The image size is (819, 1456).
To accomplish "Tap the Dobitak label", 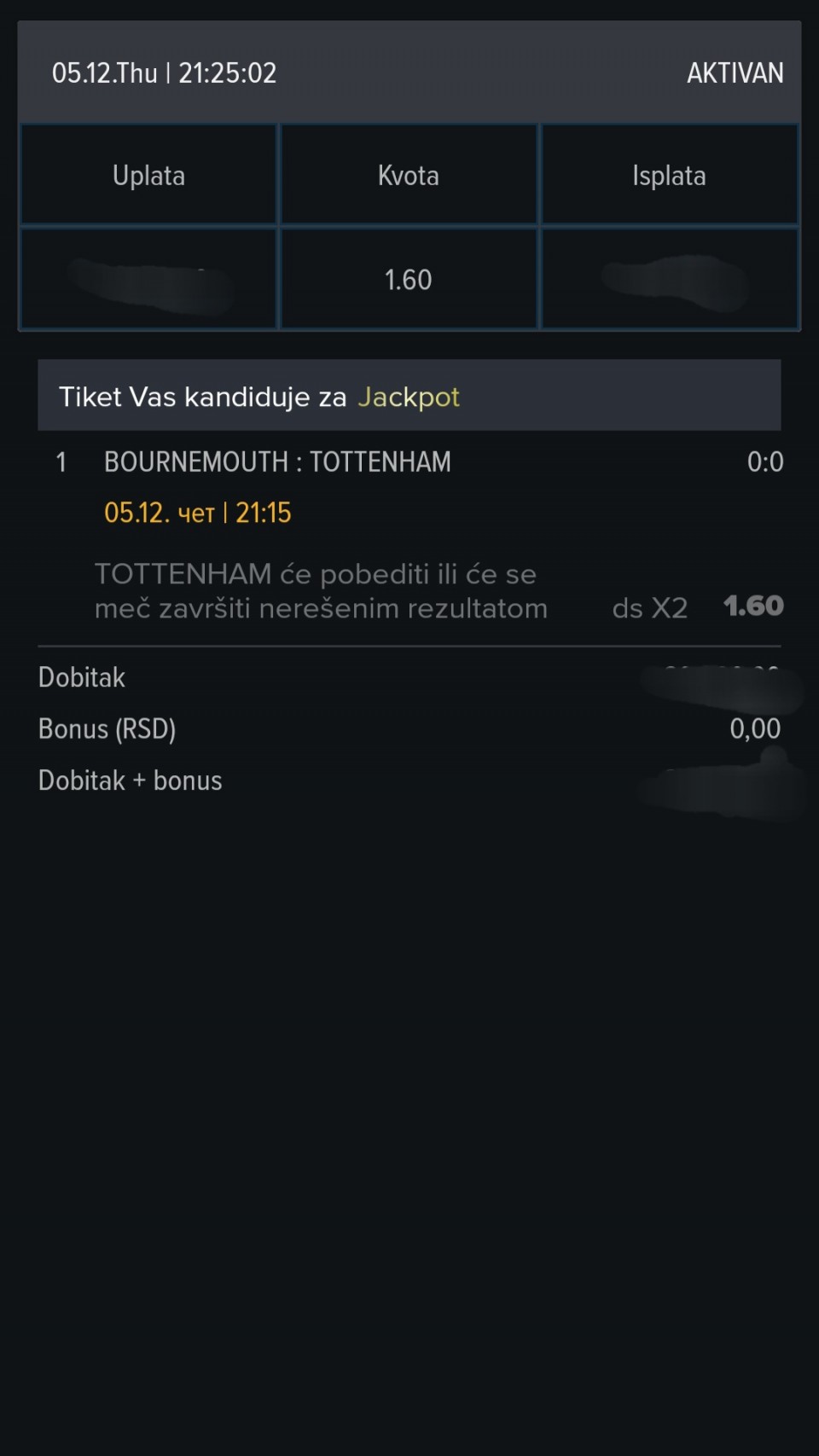I will [x=82, y=677].
